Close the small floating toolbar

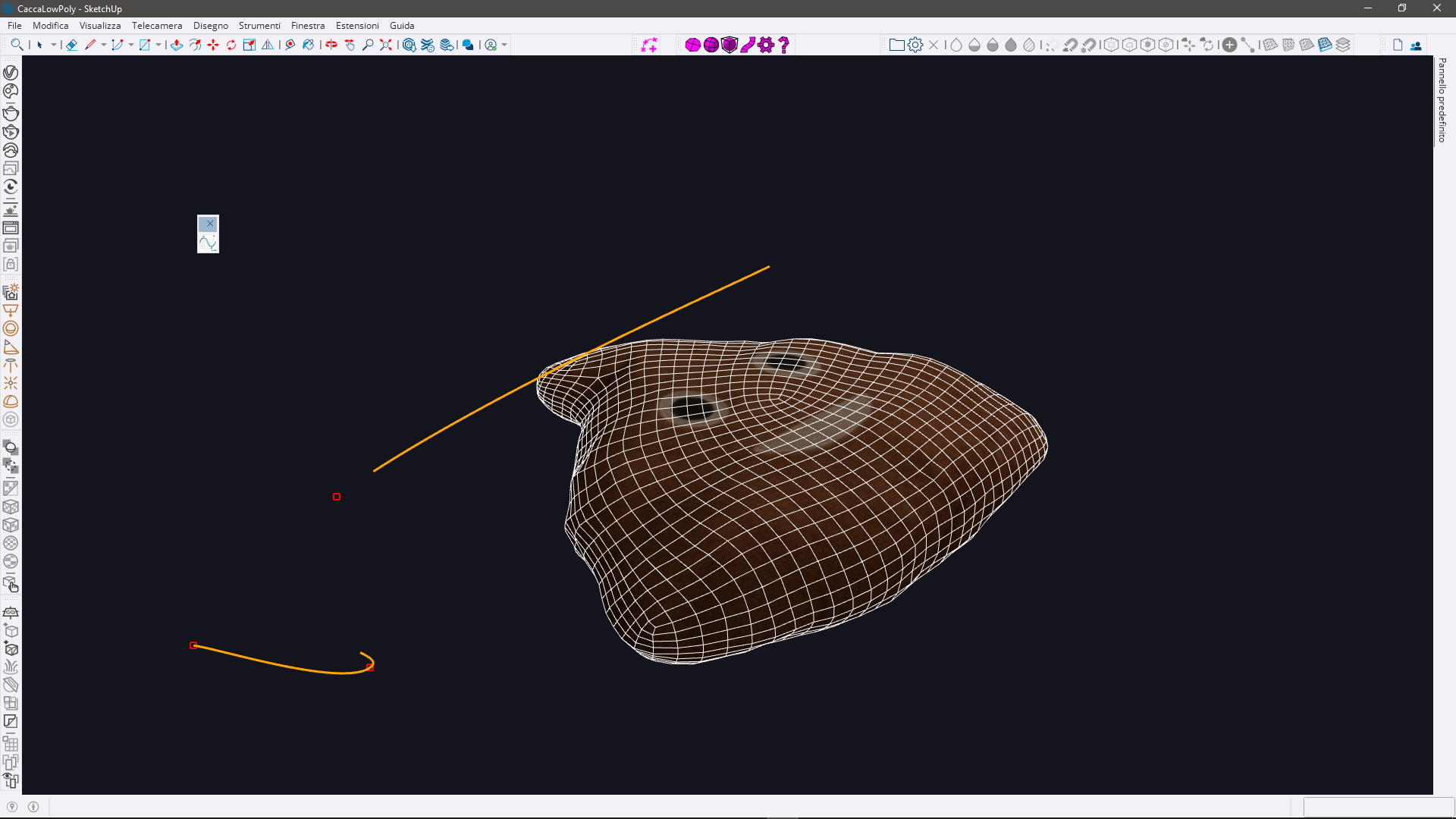click(x=209, y=224)
